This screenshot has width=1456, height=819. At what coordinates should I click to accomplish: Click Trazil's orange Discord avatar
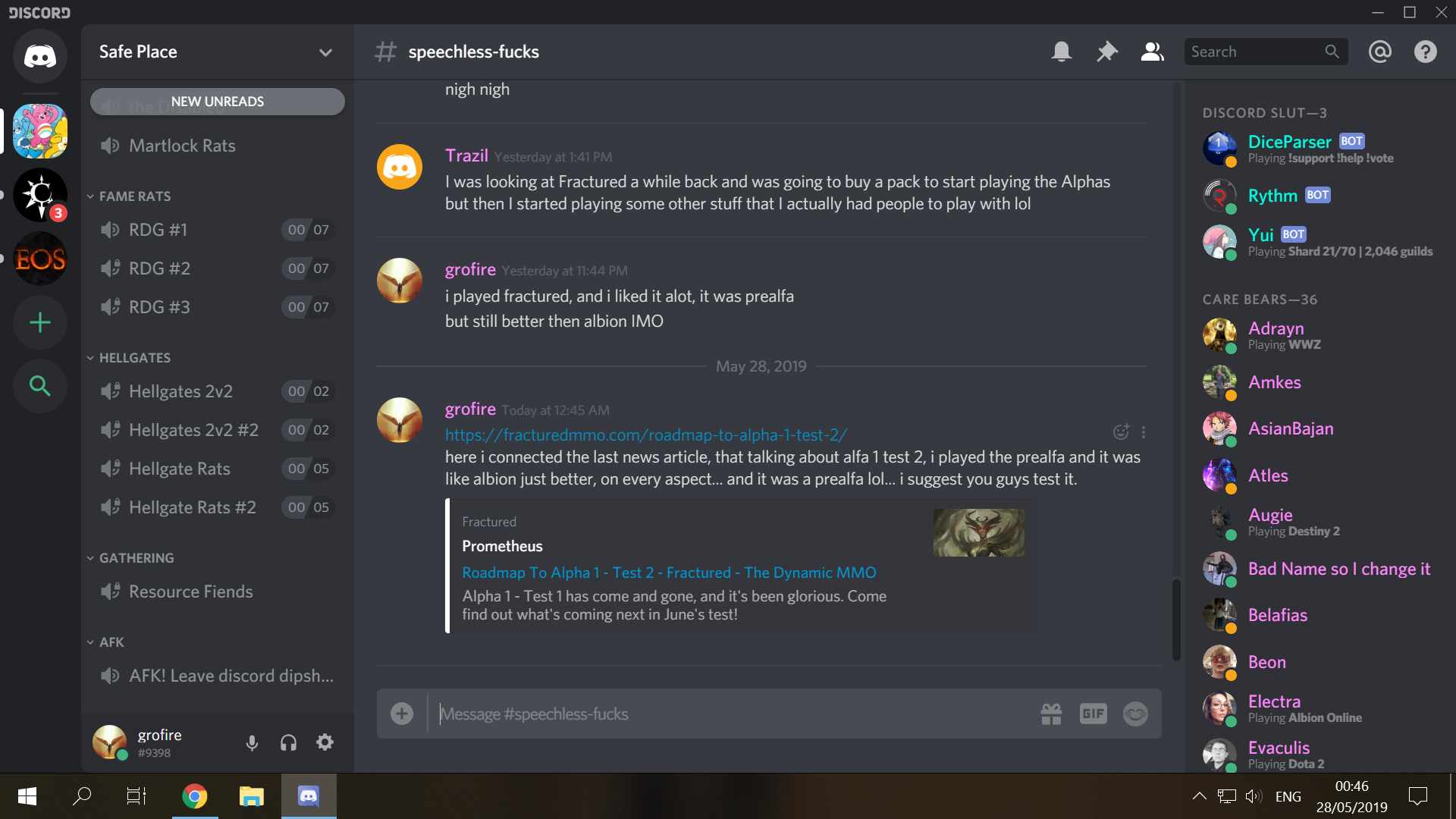pos(400,167)
